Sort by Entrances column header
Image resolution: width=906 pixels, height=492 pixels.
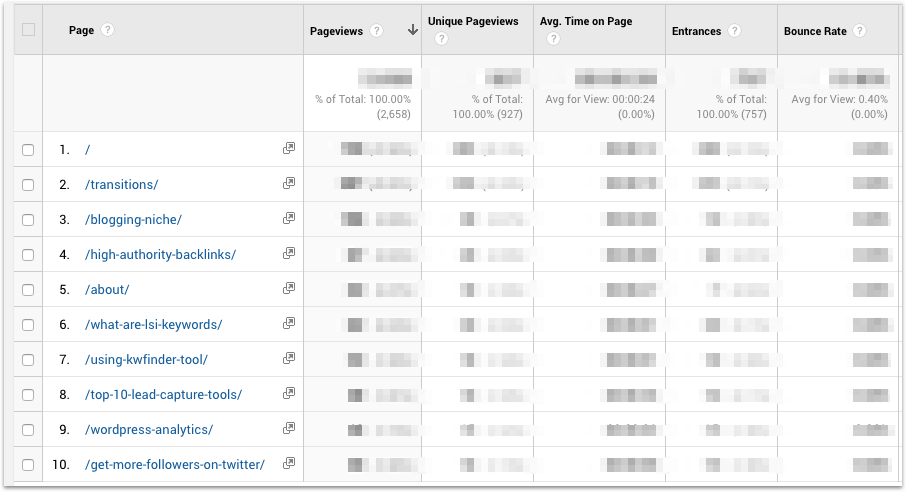pos(697,31)
